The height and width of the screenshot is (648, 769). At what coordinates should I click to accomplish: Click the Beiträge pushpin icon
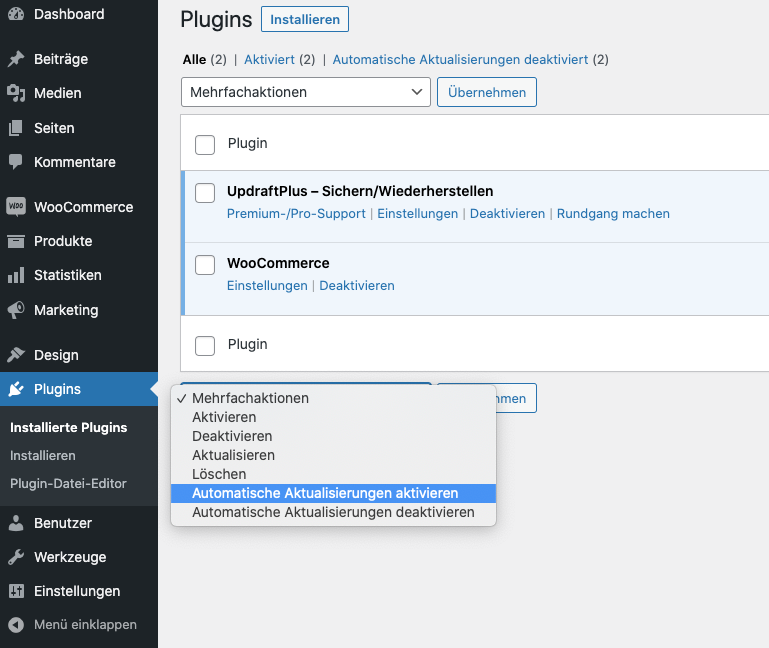pos(16,59)
